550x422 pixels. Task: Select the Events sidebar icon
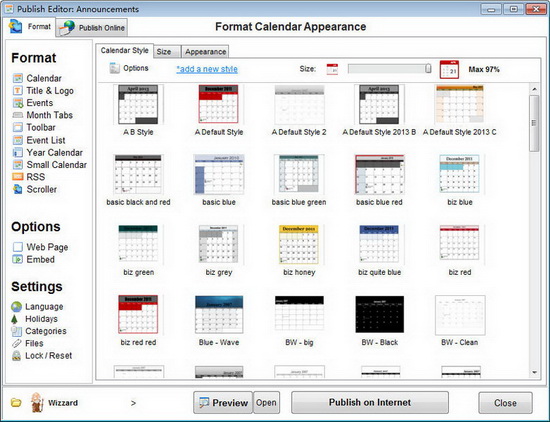18,103
